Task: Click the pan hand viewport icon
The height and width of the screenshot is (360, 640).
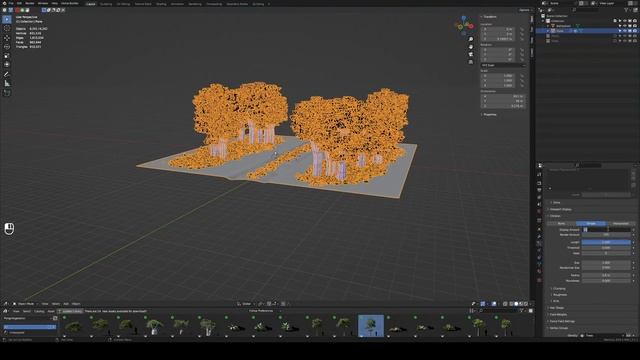Action: (x=471, y=47)
